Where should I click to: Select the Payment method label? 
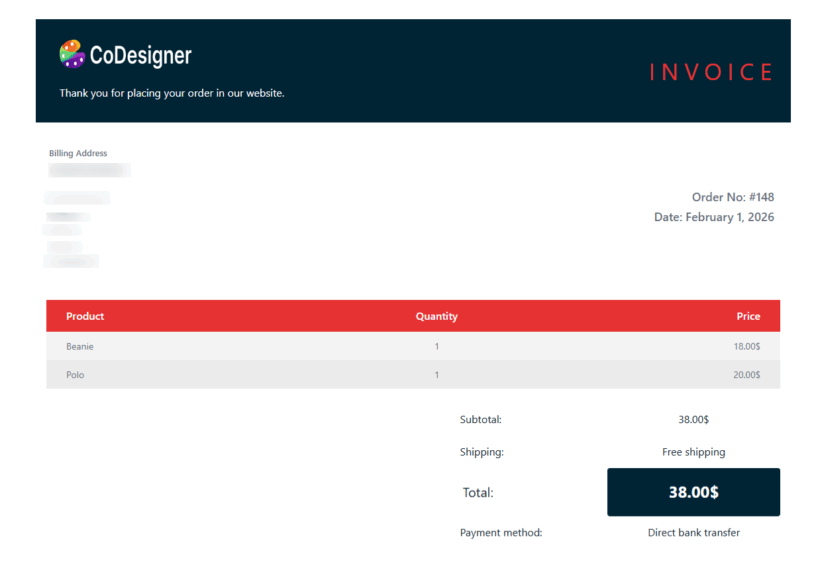500,533
